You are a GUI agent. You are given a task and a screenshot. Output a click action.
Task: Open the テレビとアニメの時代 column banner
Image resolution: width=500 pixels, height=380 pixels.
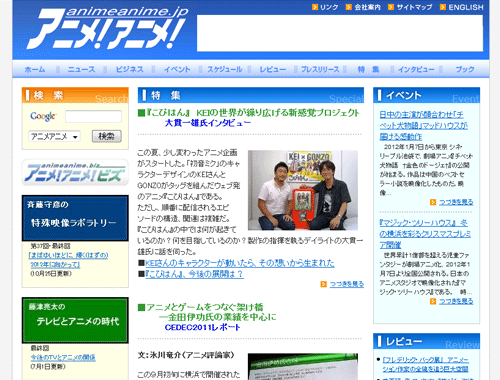pos(75,320)
